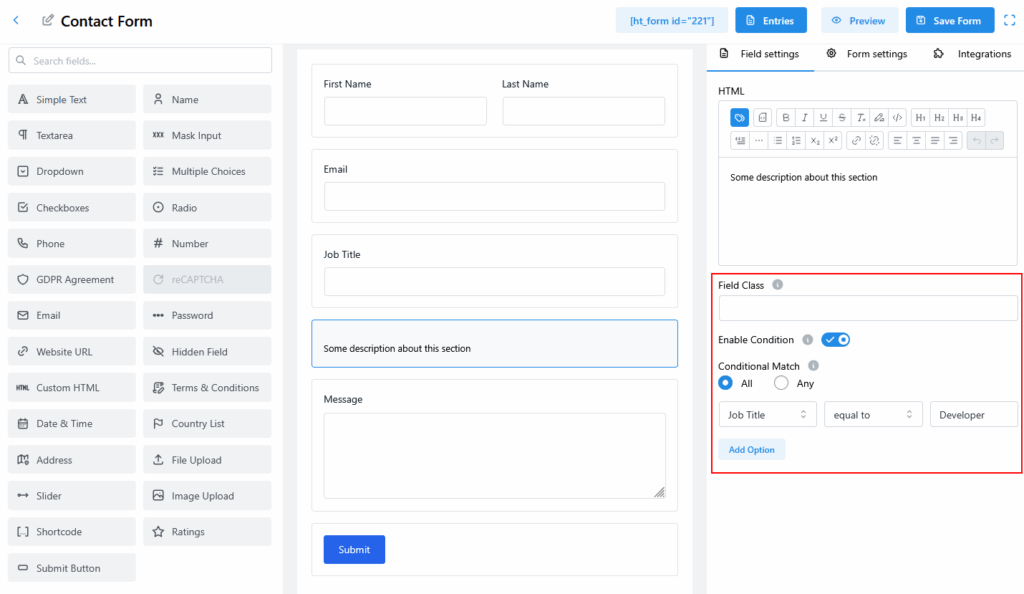
Task: Click the bullet list icon
Action: pyautogui.click(x=778, y=141)
